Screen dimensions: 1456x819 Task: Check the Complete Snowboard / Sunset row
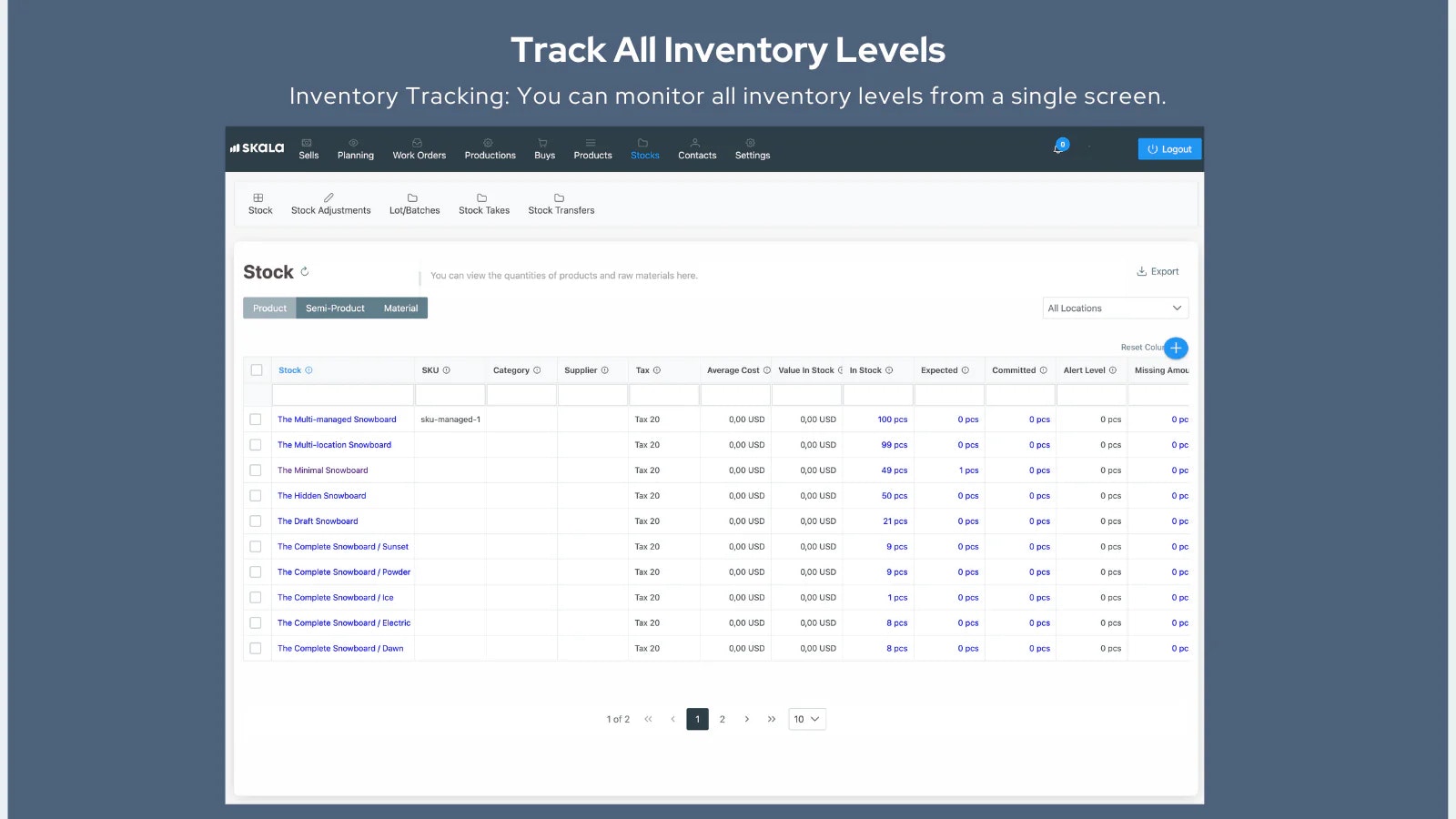point(256,547)
